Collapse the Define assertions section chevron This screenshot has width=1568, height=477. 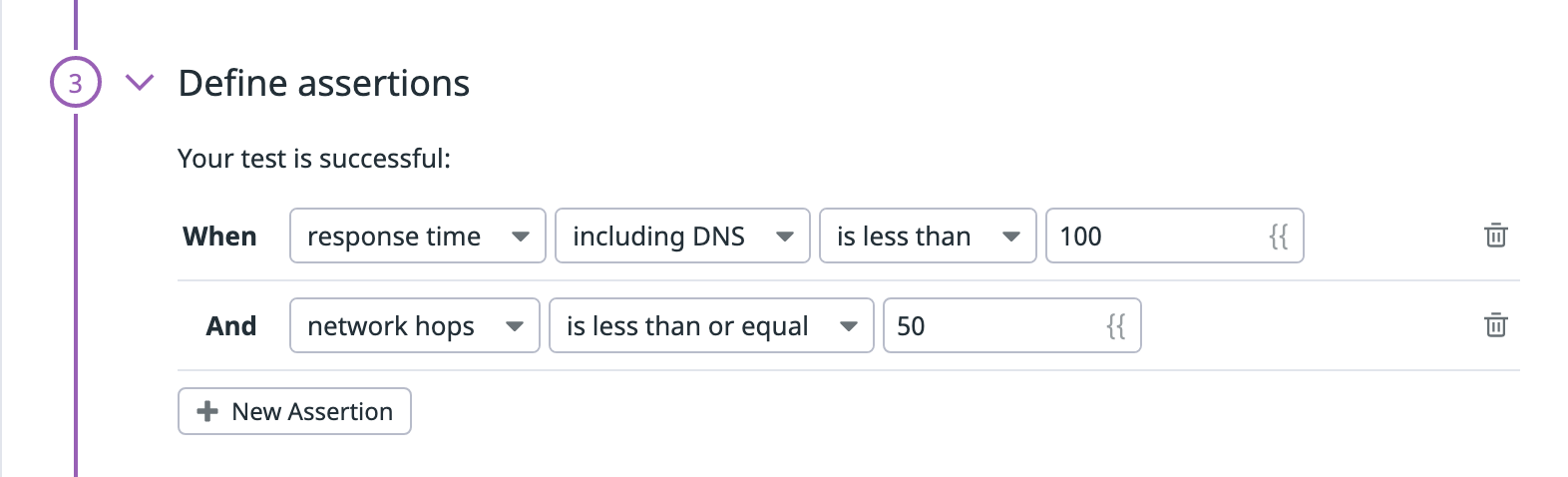pyautogui.click(x=140, y=82)
